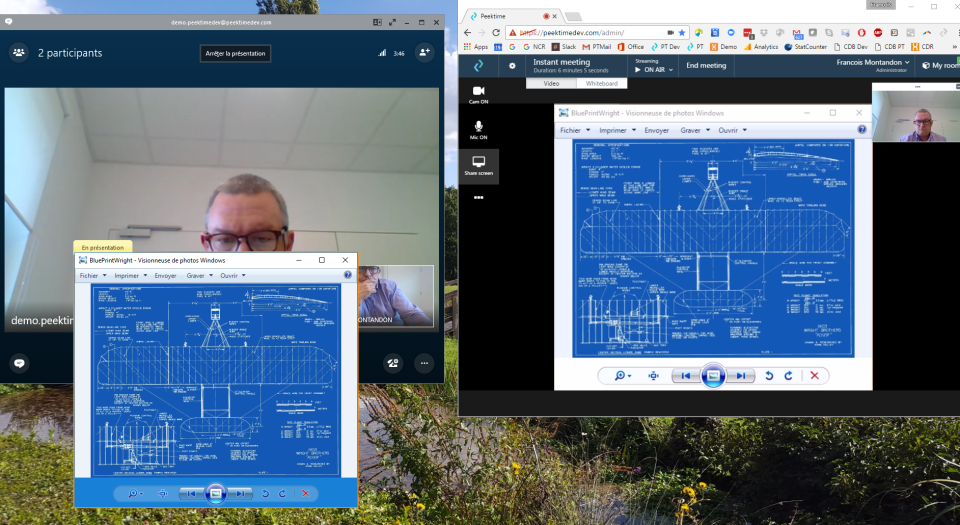Expand Fichier menu in presented Photo Viewer

pos(92,276)
